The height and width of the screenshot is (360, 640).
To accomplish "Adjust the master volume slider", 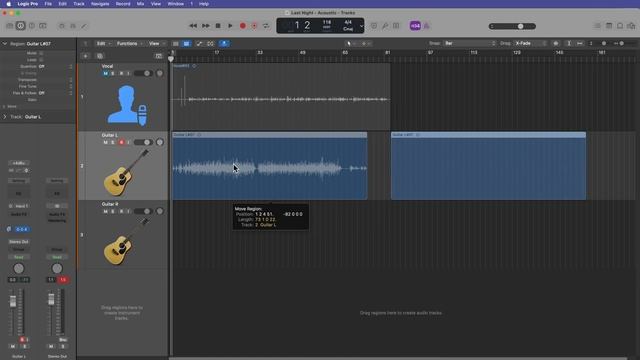I will tap(512, 26).
